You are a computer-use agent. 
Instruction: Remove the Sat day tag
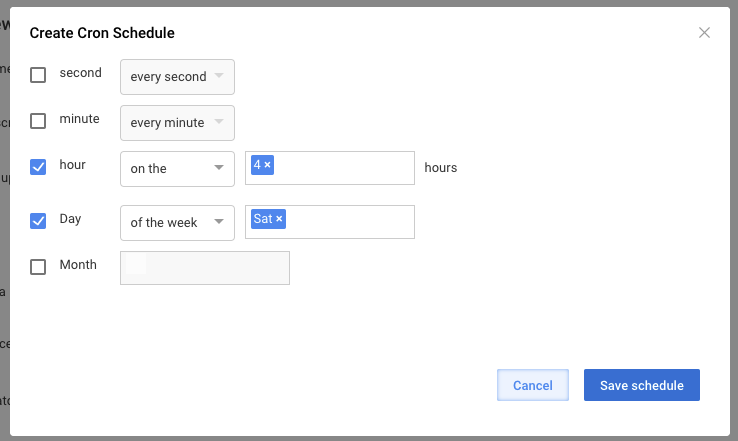pyautogui.click(x=279, y=219)
